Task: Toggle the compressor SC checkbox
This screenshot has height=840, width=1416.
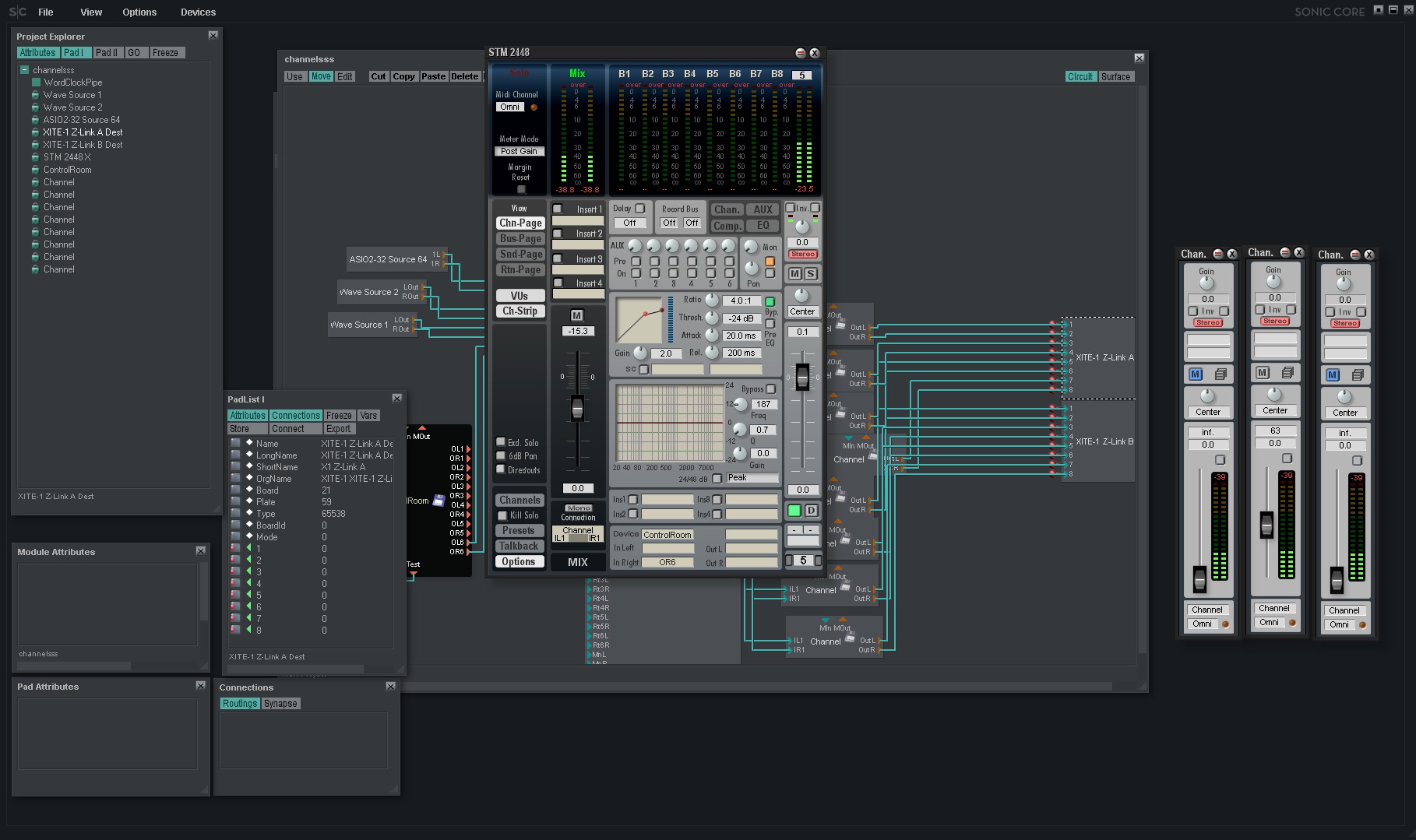Action: (x=644, y=369)
